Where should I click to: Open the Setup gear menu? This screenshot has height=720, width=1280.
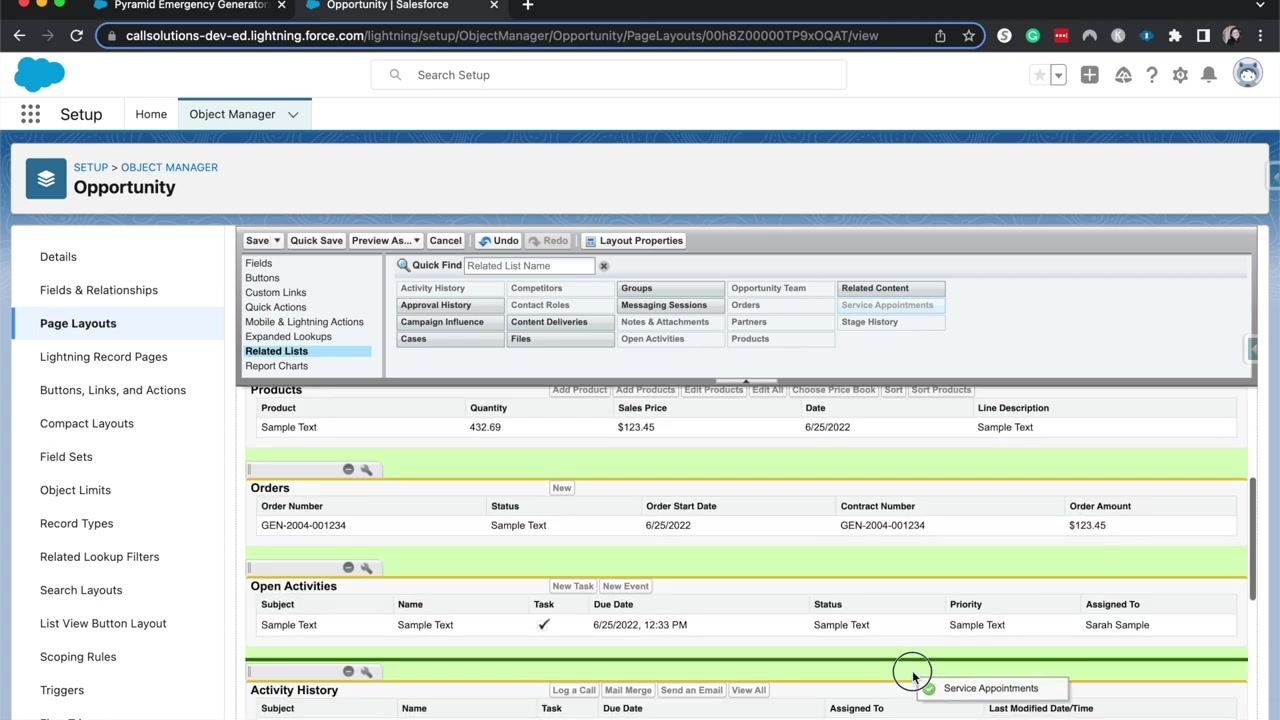pos(1180,75)
